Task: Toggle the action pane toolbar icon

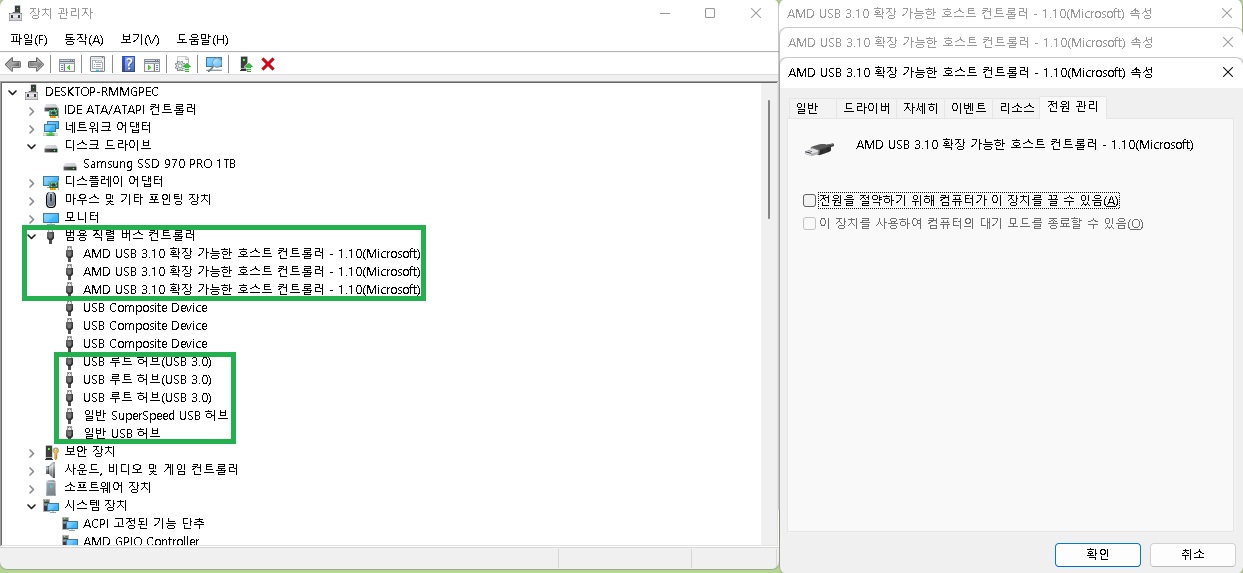Action: click(x=152, y=64)
